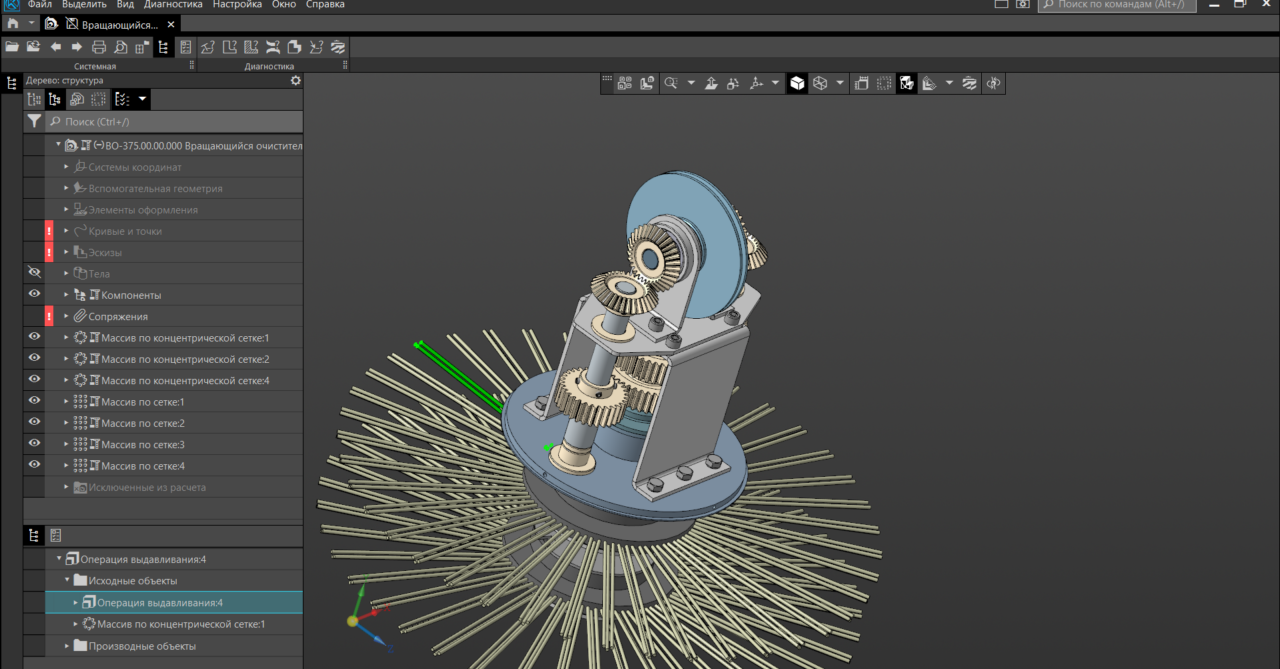Click the filter funnel icon beside search
Screen dimensions: 1280x669
point(34,121)
